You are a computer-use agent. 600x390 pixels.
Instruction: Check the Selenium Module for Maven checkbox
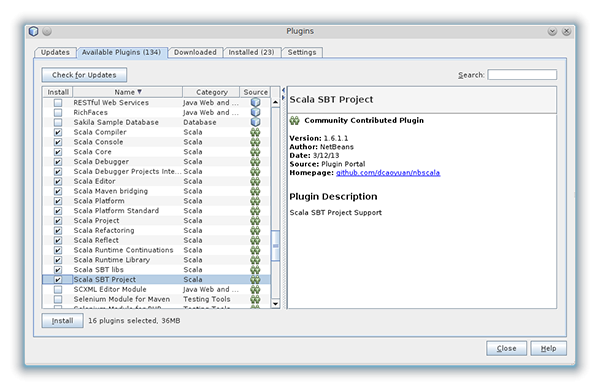[x=58, y=299]
